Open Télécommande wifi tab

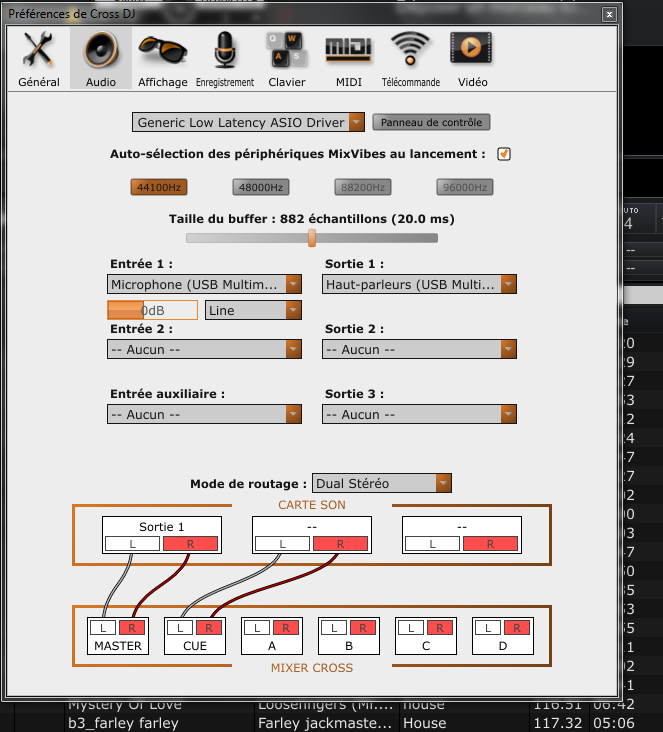[410, 58]
